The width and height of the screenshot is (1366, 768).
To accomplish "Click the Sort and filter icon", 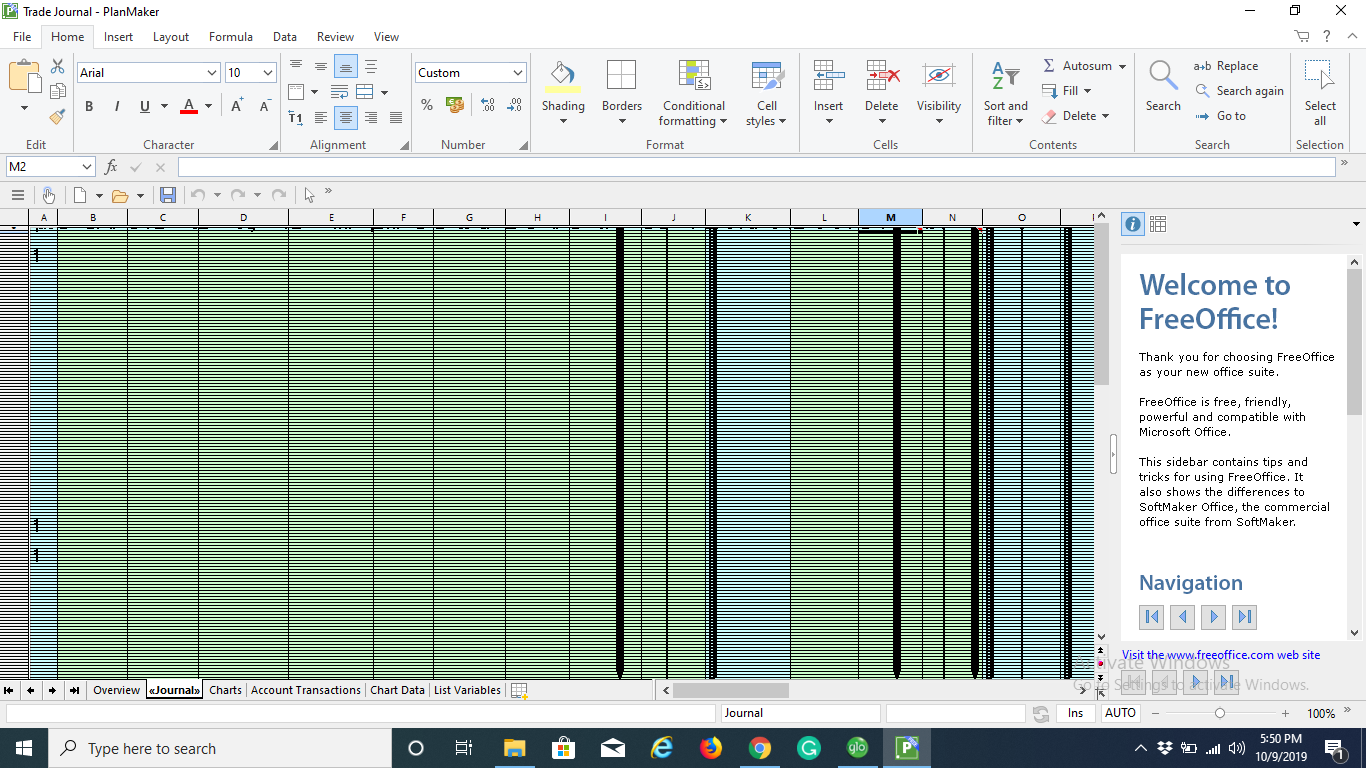I will (1005, 76).
